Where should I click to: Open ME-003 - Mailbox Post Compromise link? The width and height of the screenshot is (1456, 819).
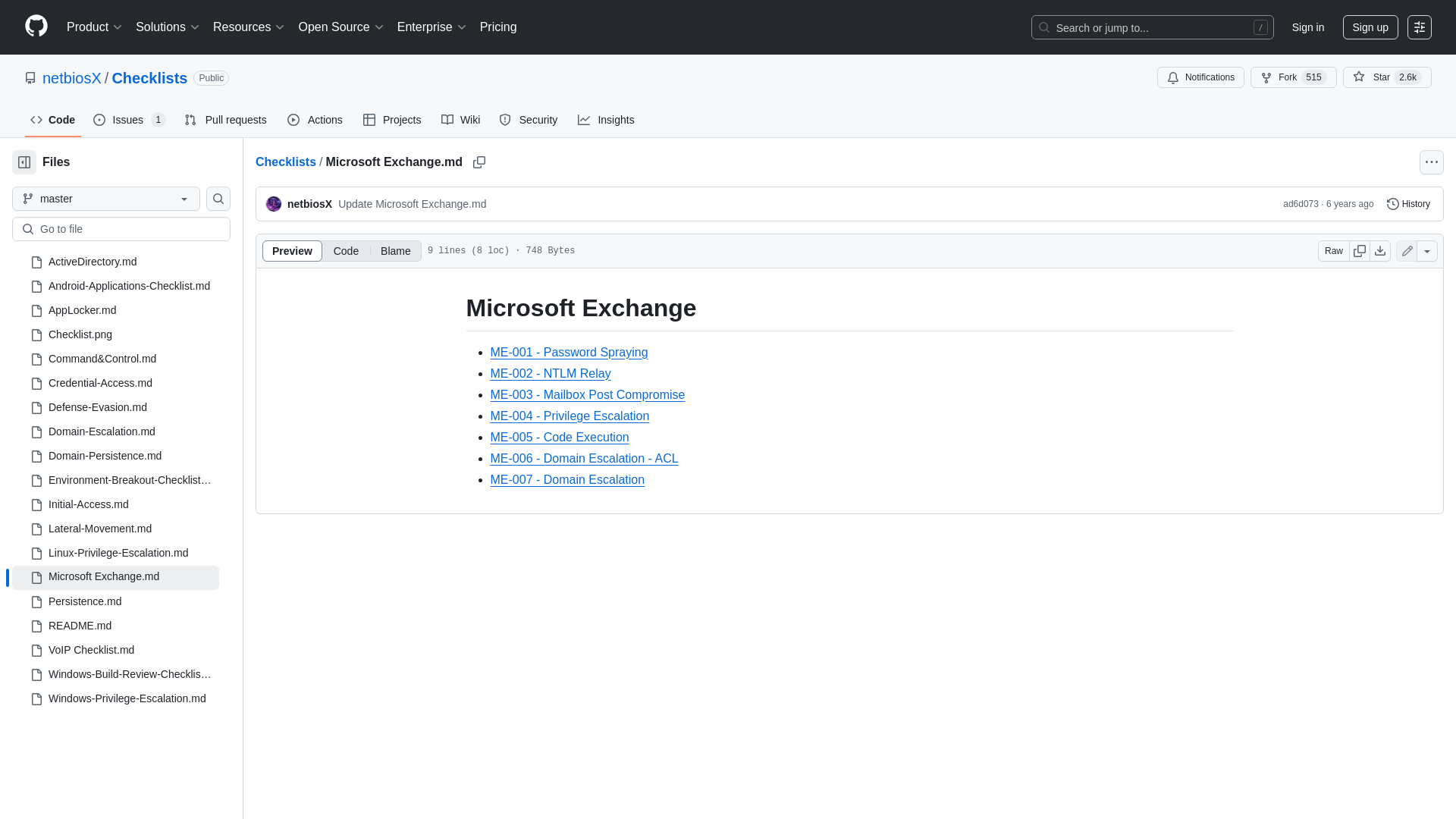[588, 395]
